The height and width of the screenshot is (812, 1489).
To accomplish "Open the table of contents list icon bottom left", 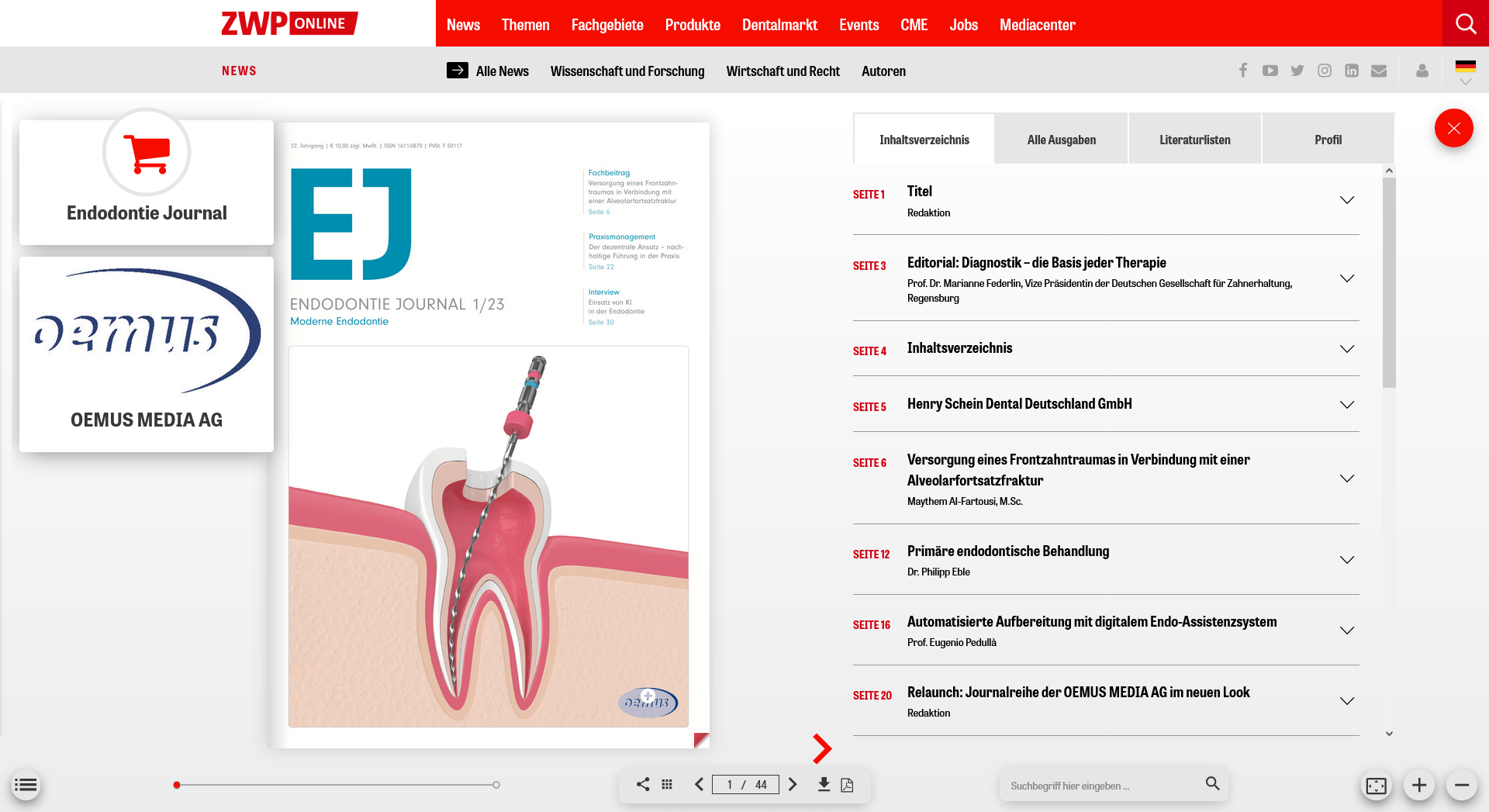I will pos(26,785).
